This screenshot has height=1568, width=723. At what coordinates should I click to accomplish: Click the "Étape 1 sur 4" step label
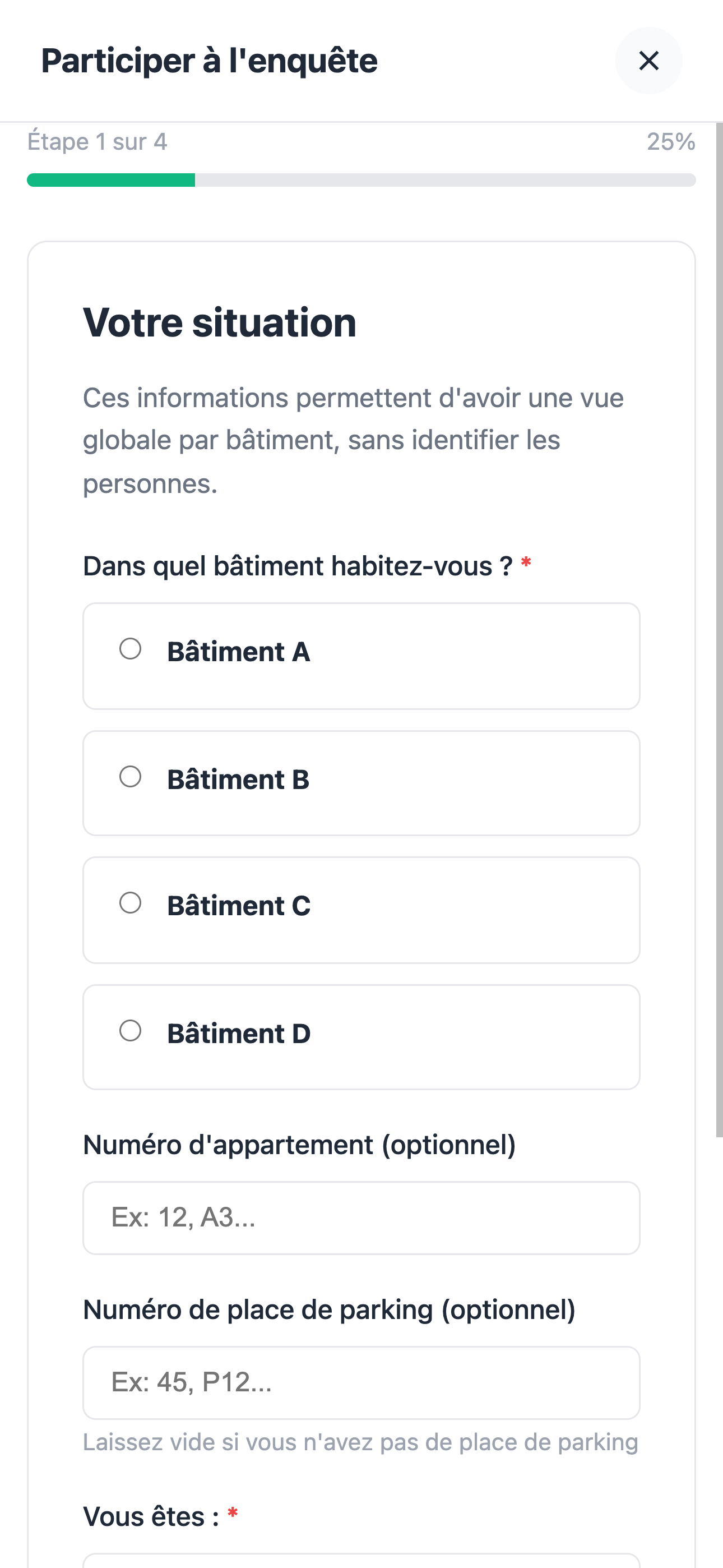tap(98, 142)
